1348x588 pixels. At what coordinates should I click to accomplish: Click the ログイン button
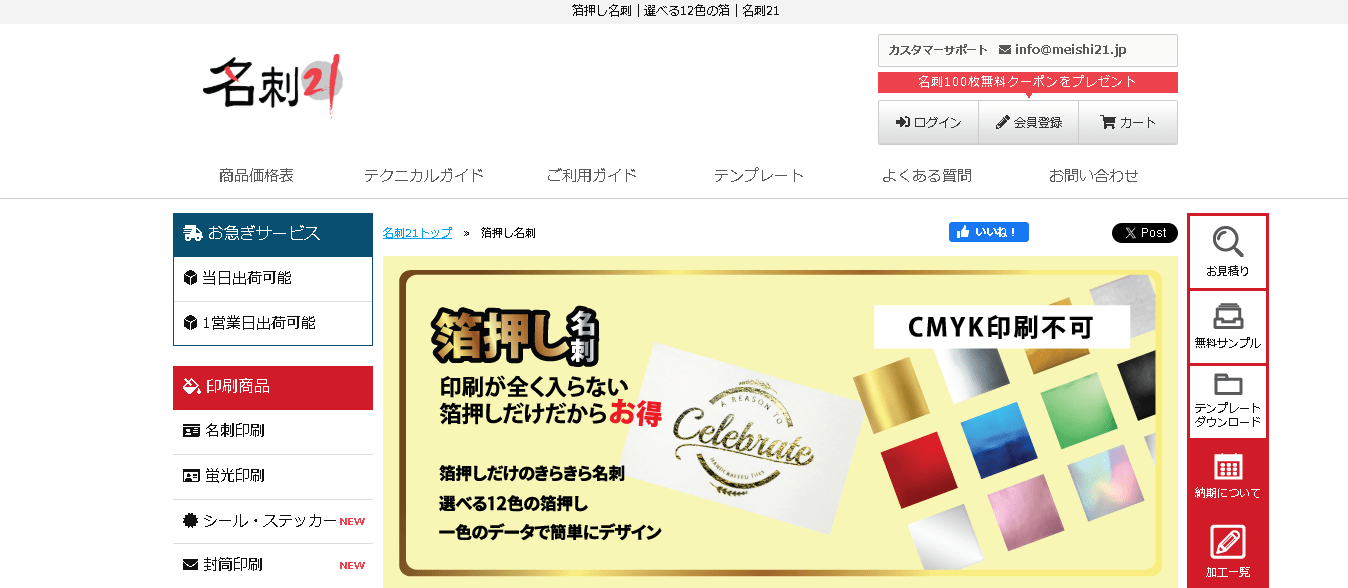pyautogui.click(x=928, y=122)
